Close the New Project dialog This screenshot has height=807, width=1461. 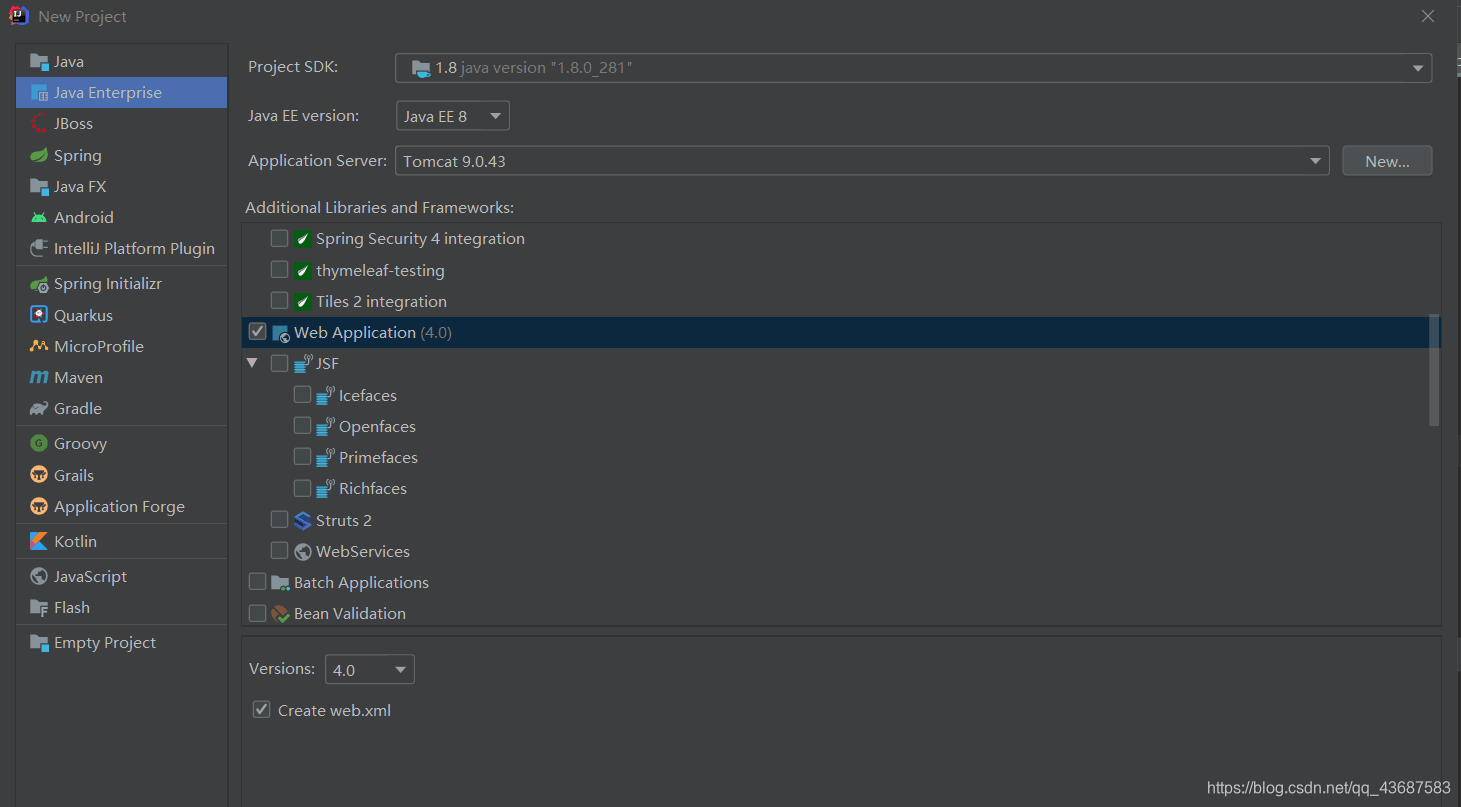(x=1428, y=16)
